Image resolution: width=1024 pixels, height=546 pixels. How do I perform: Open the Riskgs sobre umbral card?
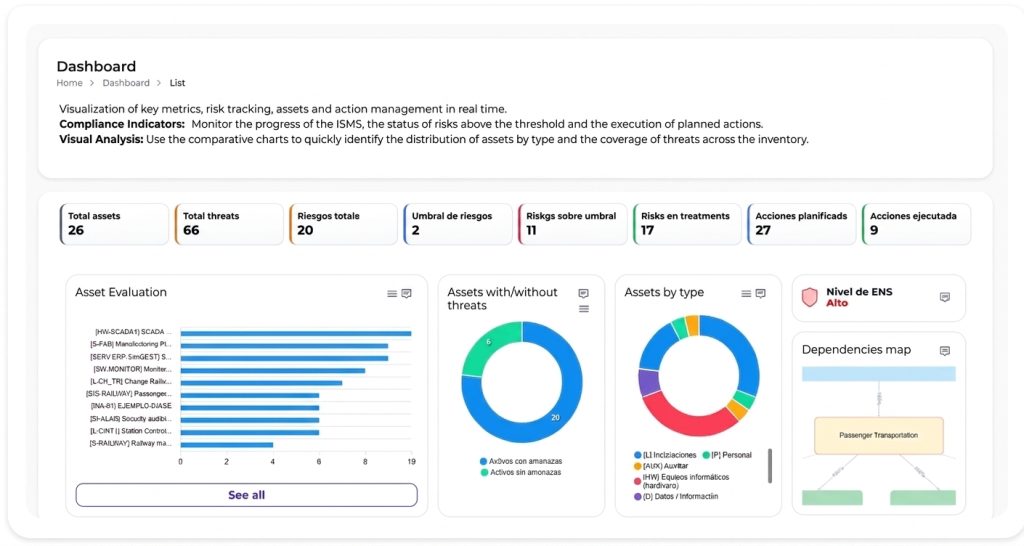573,224
